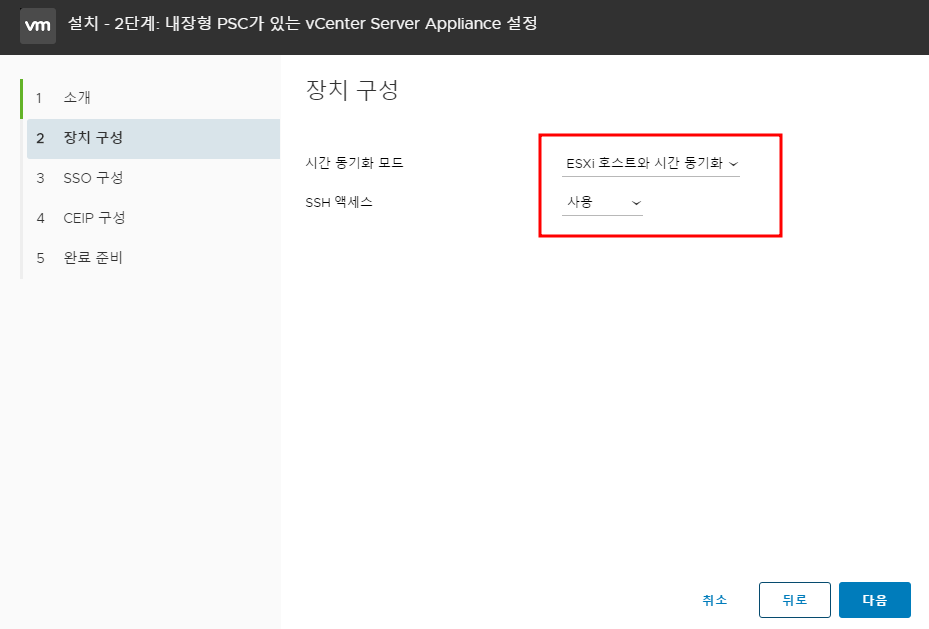Screen dimensions: 929x629
Task: Select step 5 완료 준비
Action: tap(153, 258)
